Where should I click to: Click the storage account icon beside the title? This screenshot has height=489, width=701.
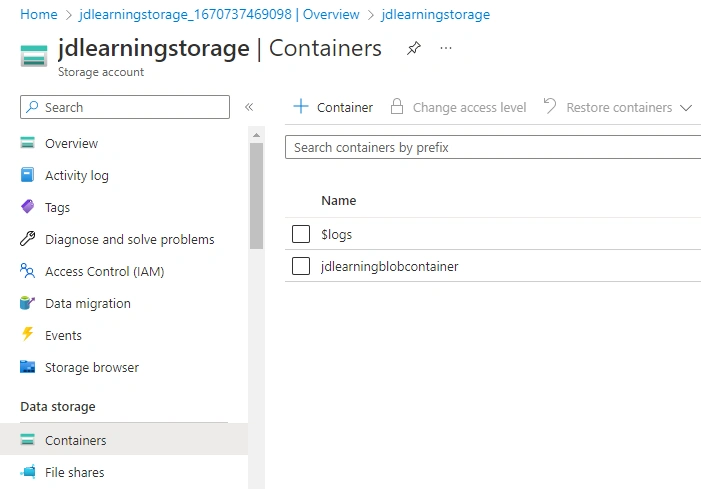34,56
